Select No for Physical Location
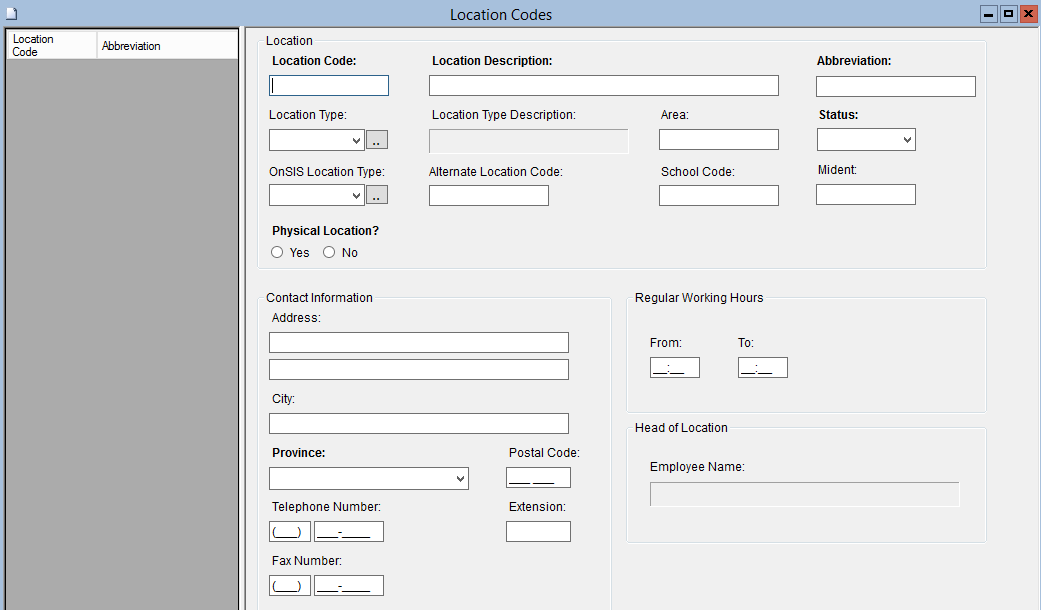 pyautogui.click(x=329, y=252)
